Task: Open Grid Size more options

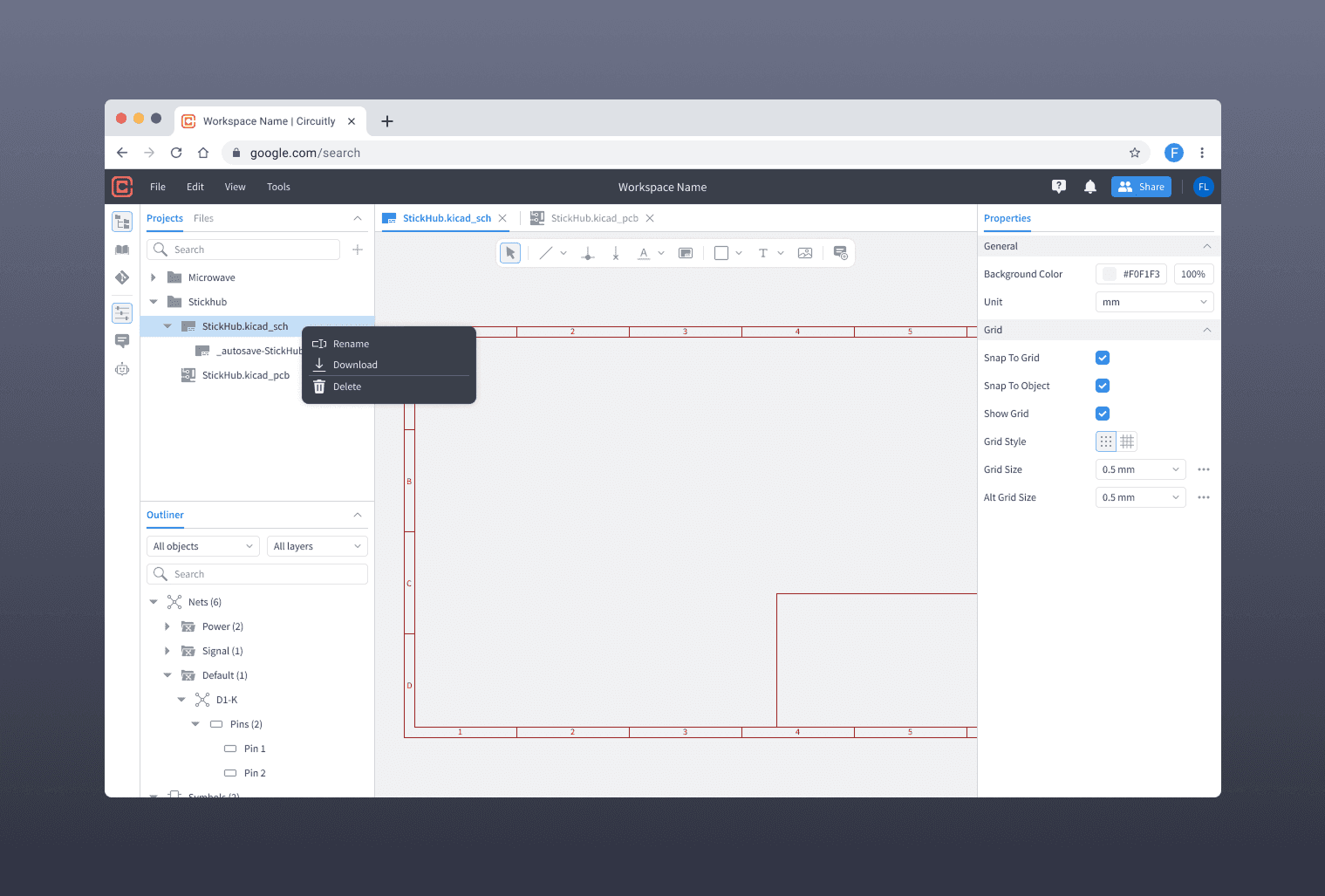Action: pos(1204,469)
